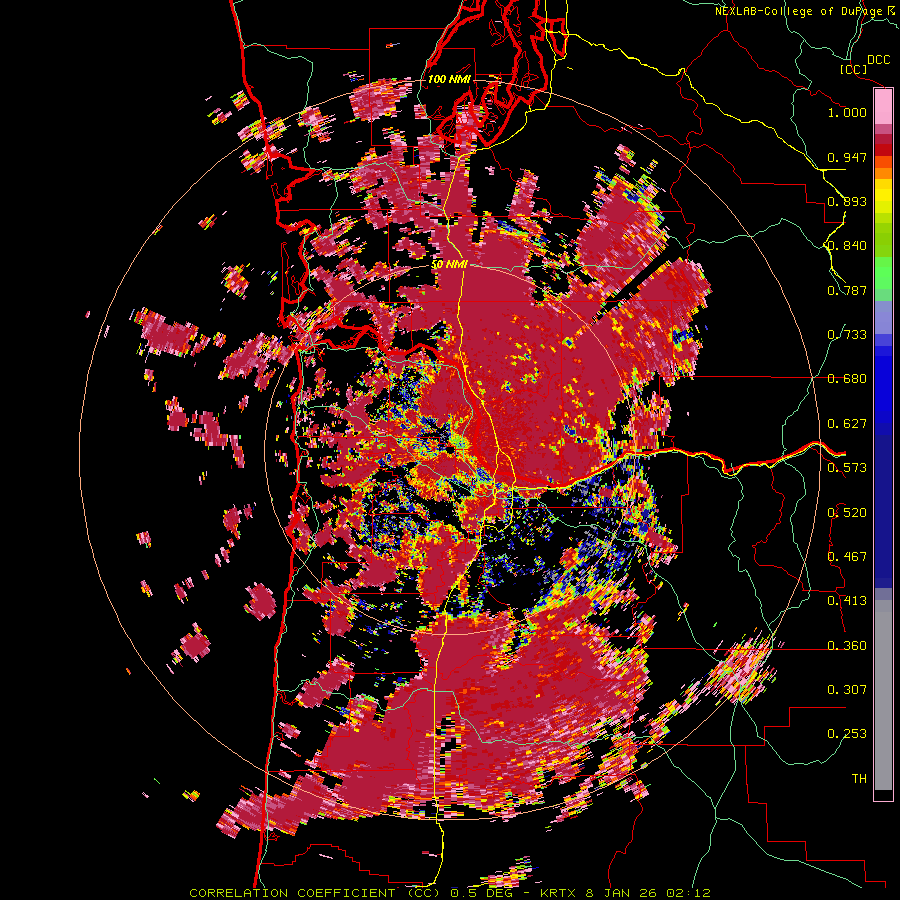This screenshot has height=900, width=900.
Task: Pick the yellow band of the color scale
Action: point(883,196)
